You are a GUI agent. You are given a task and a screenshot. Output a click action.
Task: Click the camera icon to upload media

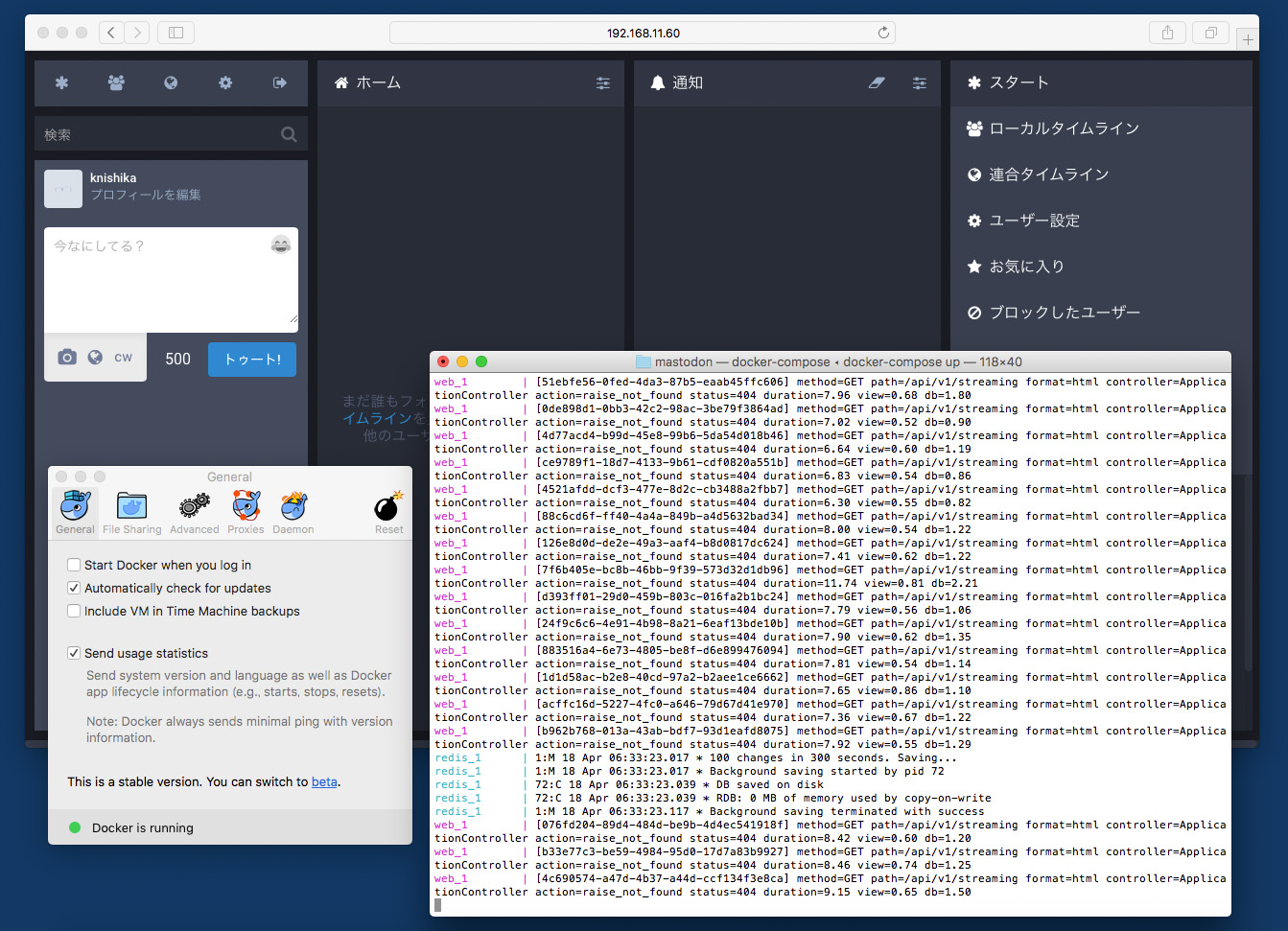pos(66,357)
